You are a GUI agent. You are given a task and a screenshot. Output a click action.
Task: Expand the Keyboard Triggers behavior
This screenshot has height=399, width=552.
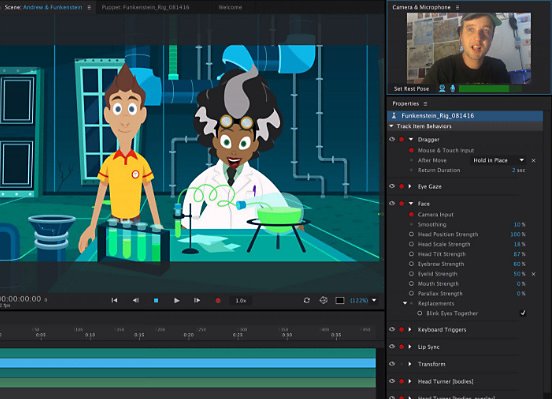[410, 330]
